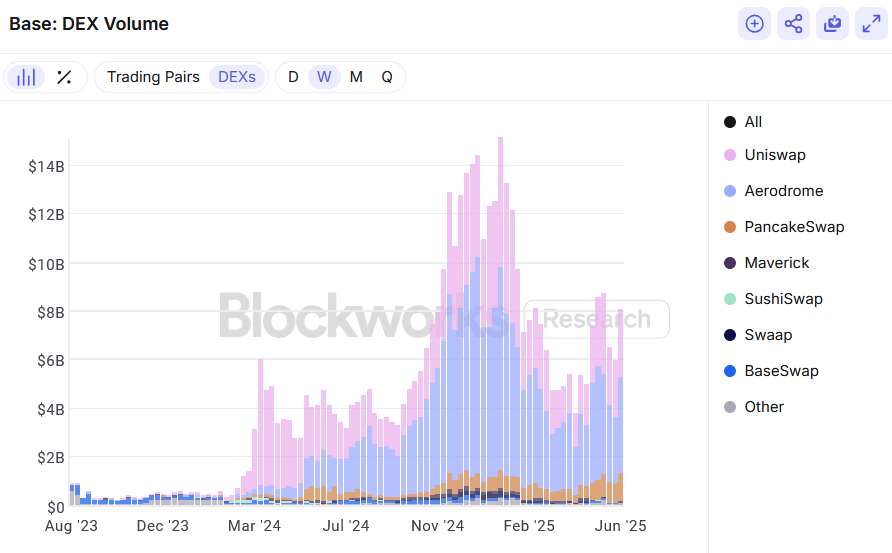This screenshot has width=892, height=553.
Task: Toggle PancakeSwap series visibility
Action: 794,227
